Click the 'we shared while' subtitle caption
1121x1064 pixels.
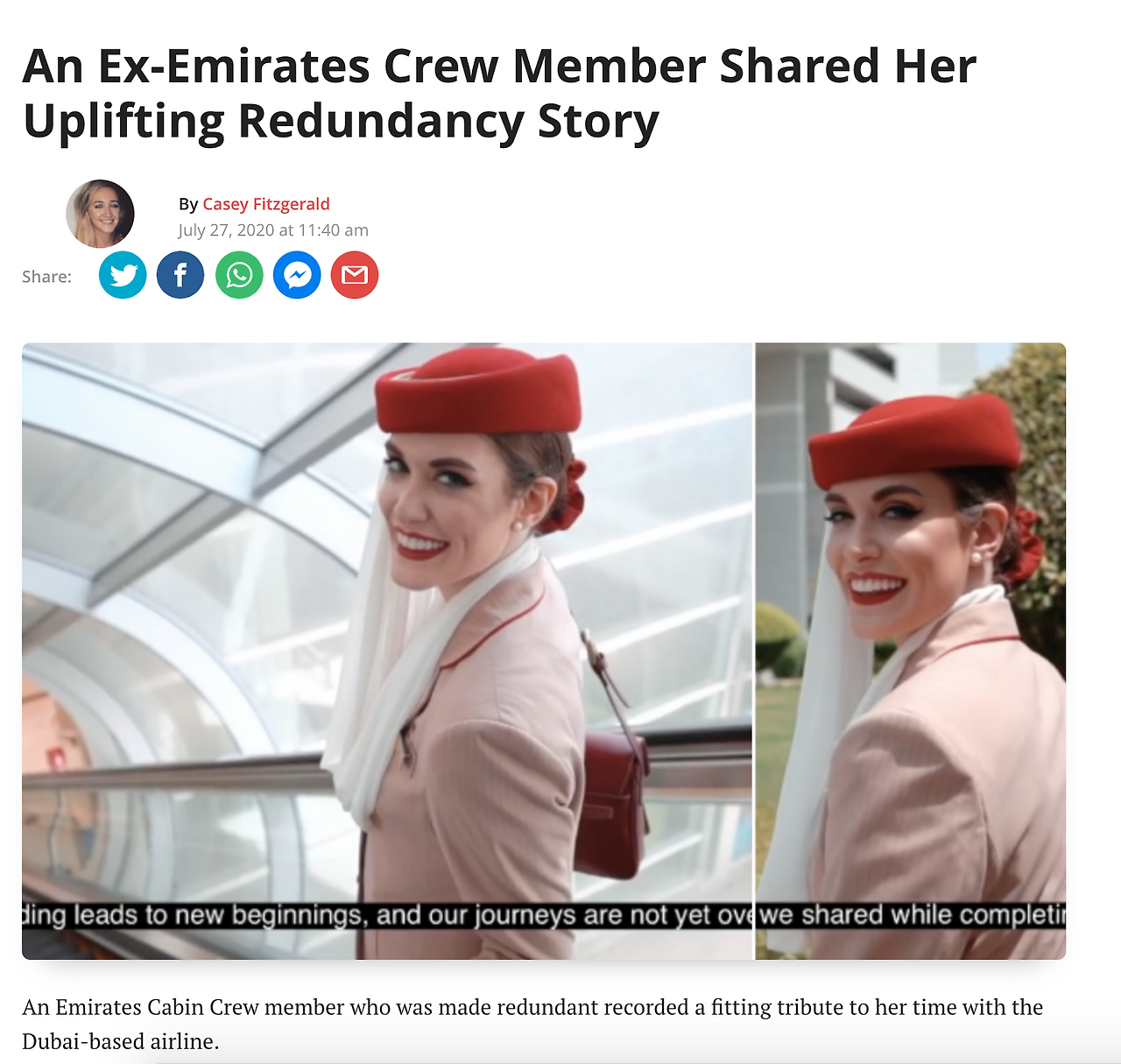click(x=911, y=915)
